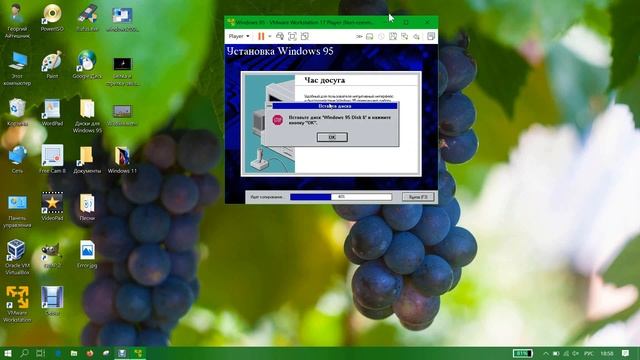Select the Сеть network desktop icon
This screenshot has width=640, height=360.
point(17,159)
